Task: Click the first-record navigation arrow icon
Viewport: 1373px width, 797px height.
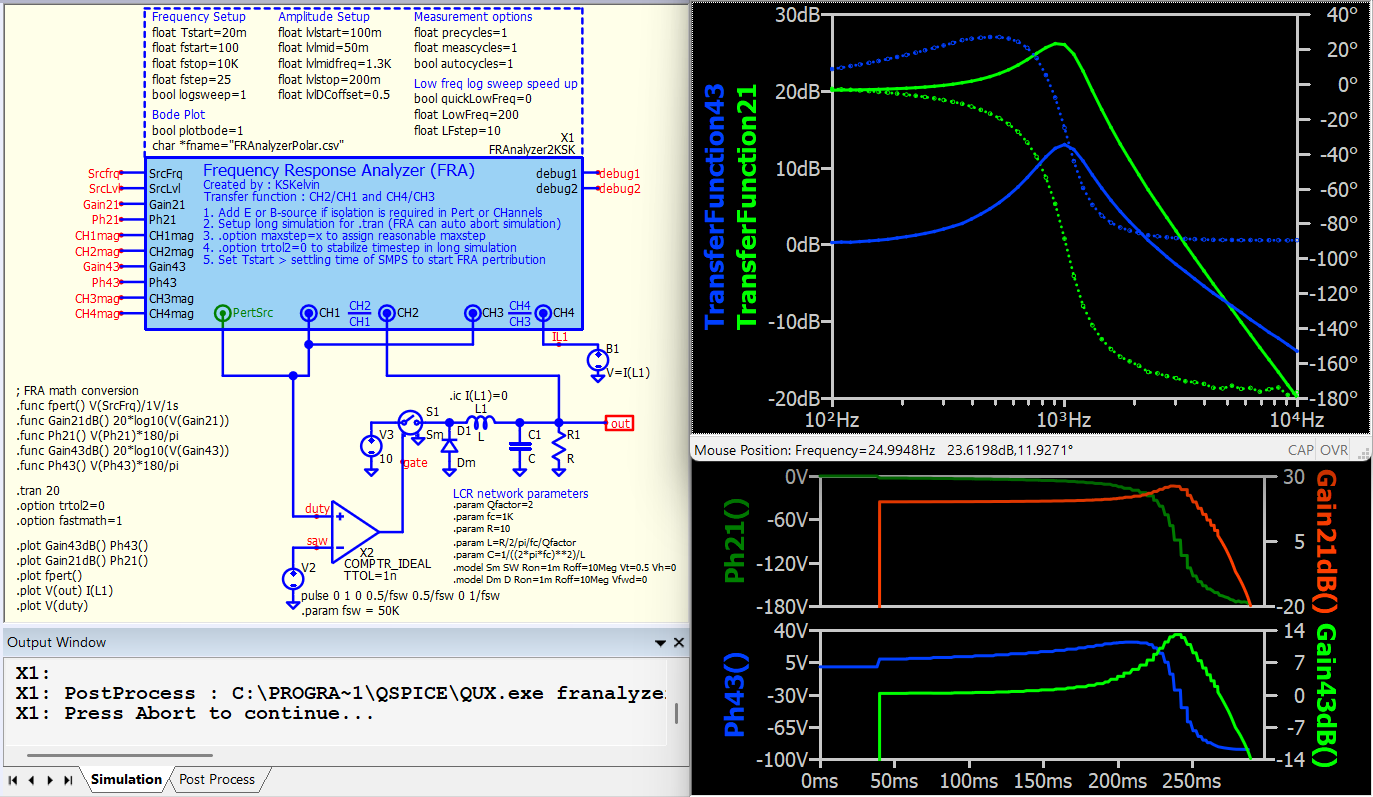Action: pos(12,779)
